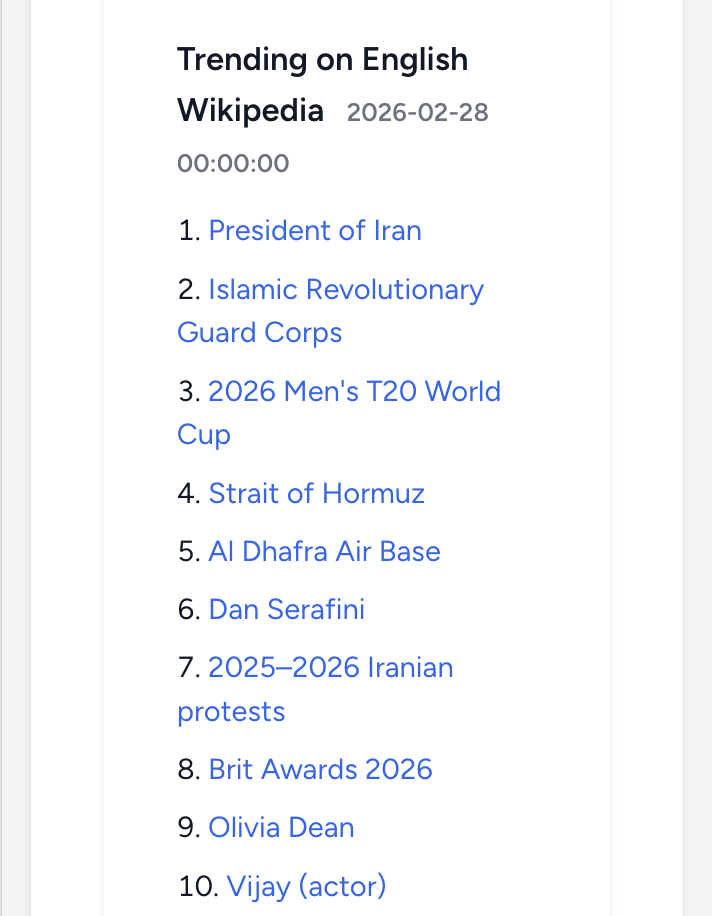Click the 00:00:00 time stamp

click(x=233, y=163)
